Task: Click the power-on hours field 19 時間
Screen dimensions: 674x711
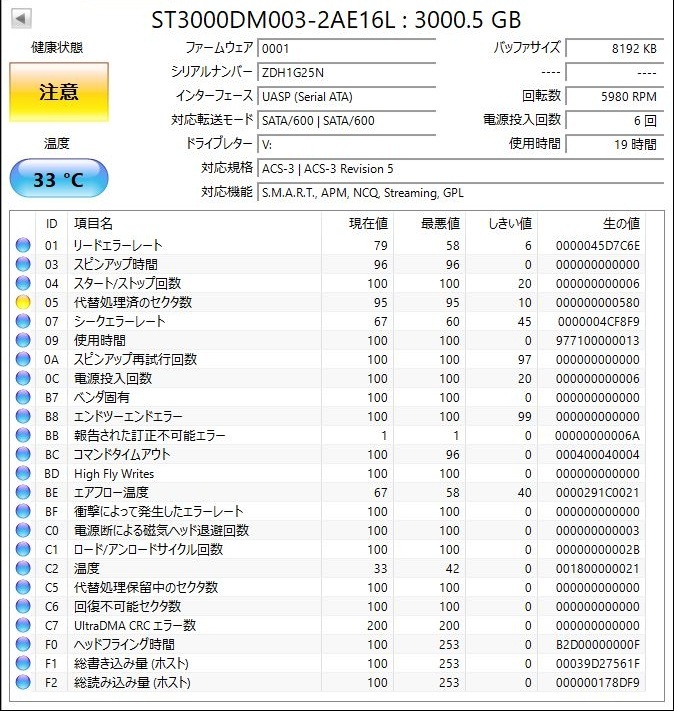Action: click(615, 145)
